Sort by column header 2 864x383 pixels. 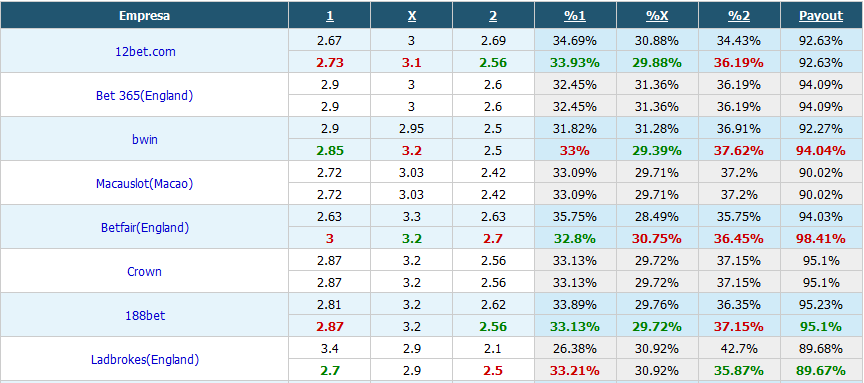[493, 16]
